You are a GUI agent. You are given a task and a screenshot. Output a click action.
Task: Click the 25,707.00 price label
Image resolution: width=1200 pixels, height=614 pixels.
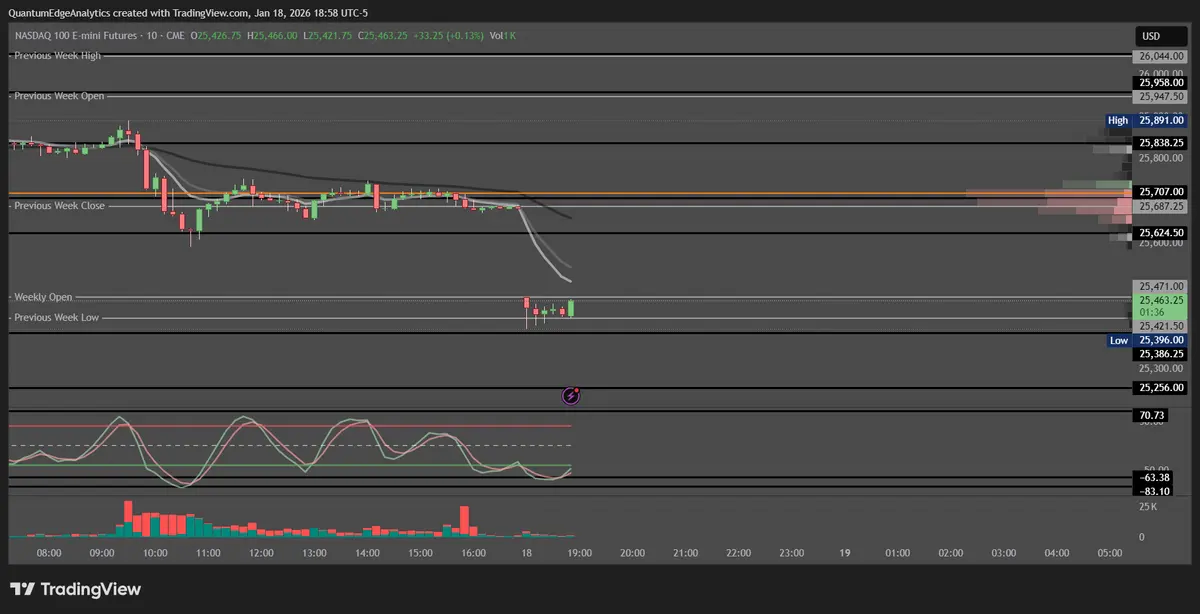pyautogui.click(x=1160, y=191)
